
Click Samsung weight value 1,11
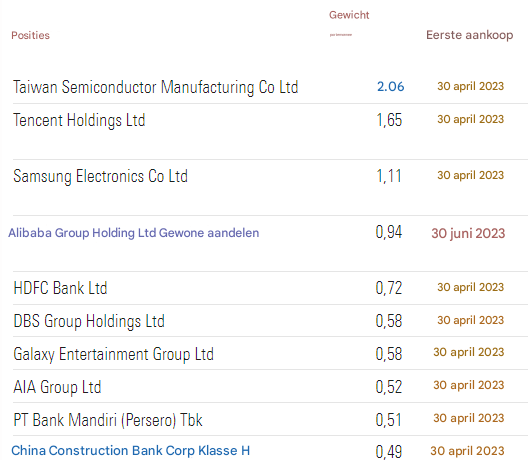tap(389, 176)
